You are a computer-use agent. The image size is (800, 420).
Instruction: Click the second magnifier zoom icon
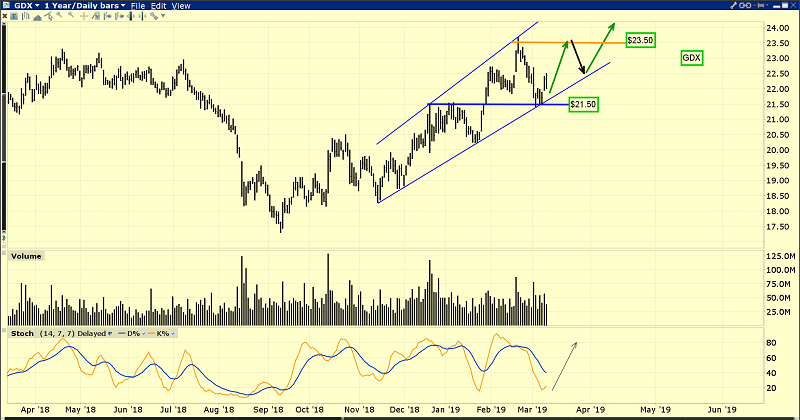[x=71, y=15]
